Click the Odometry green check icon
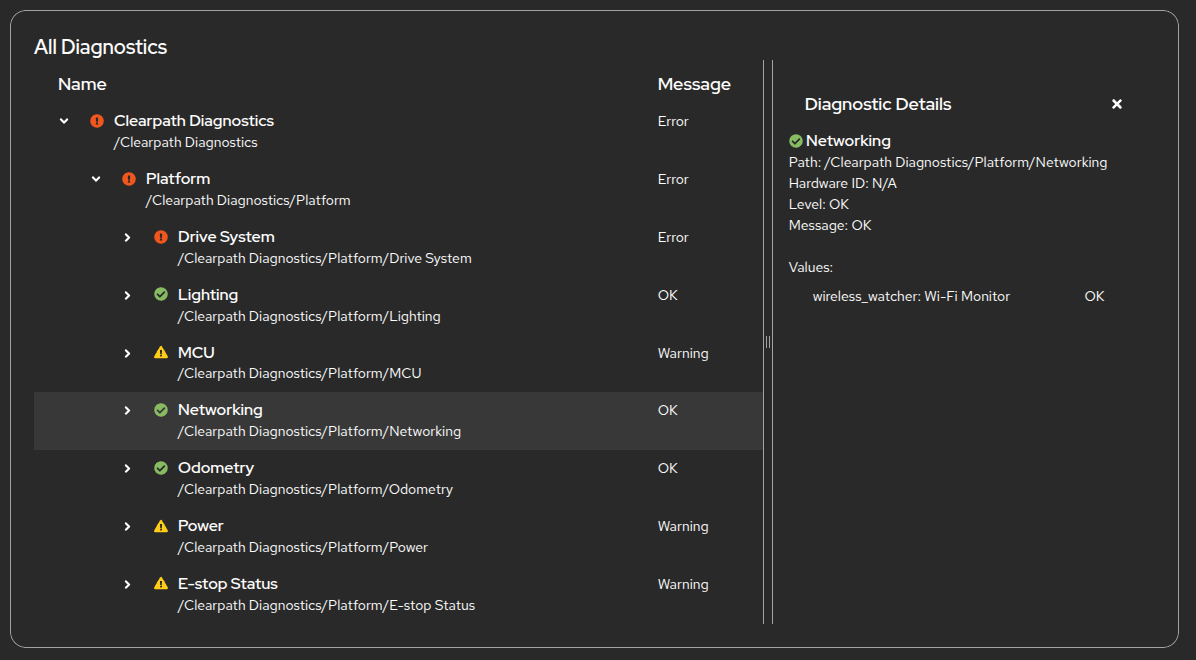This screenshot has height=660, width=1196. (x=161, y=468)
